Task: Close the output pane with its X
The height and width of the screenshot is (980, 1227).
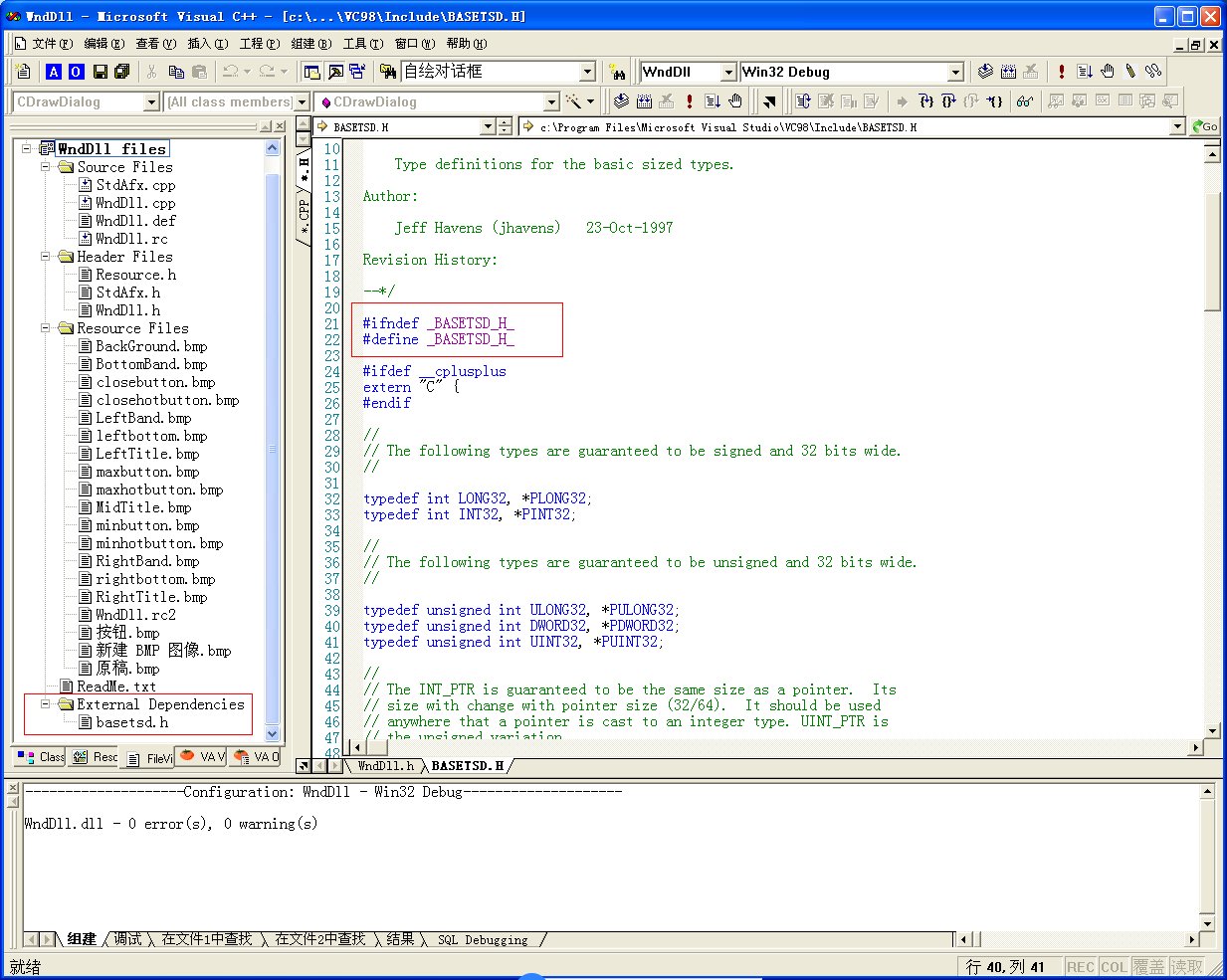Action: tap(13, 788)
